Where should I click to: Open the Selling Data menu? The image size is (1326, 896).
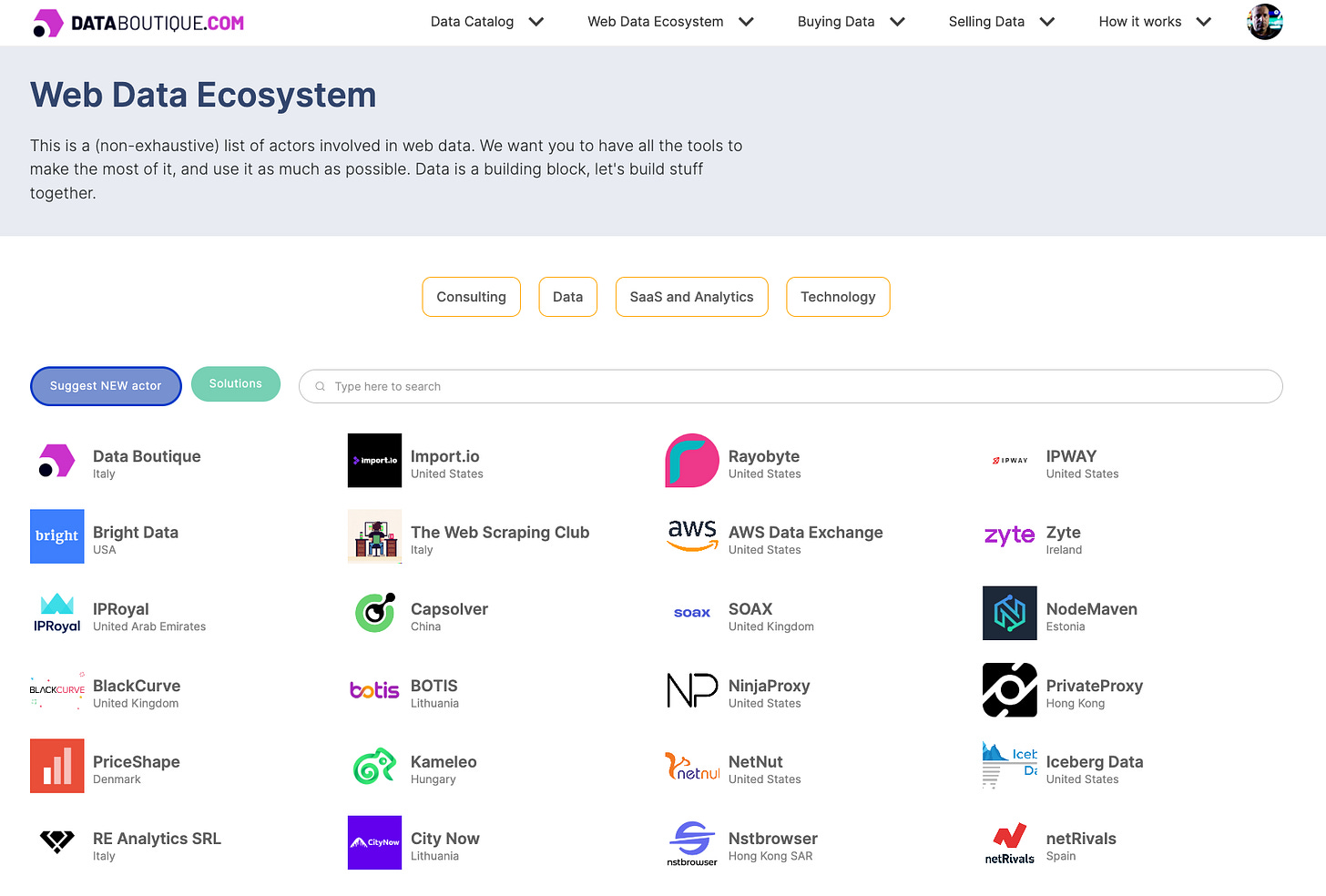pyautogui.click(x=986, y=22)
